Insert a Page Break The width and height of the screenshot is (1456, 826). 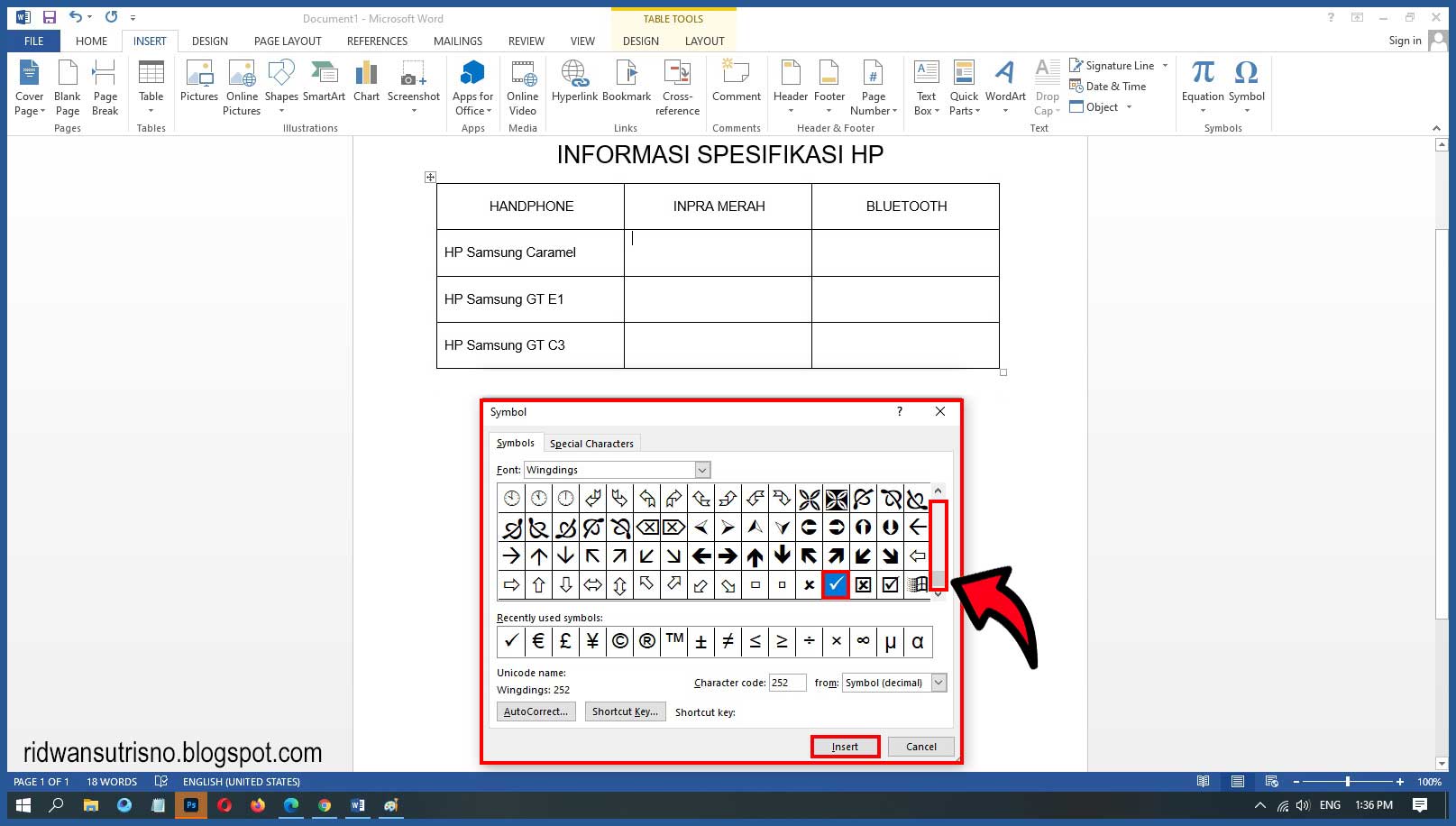105,87
